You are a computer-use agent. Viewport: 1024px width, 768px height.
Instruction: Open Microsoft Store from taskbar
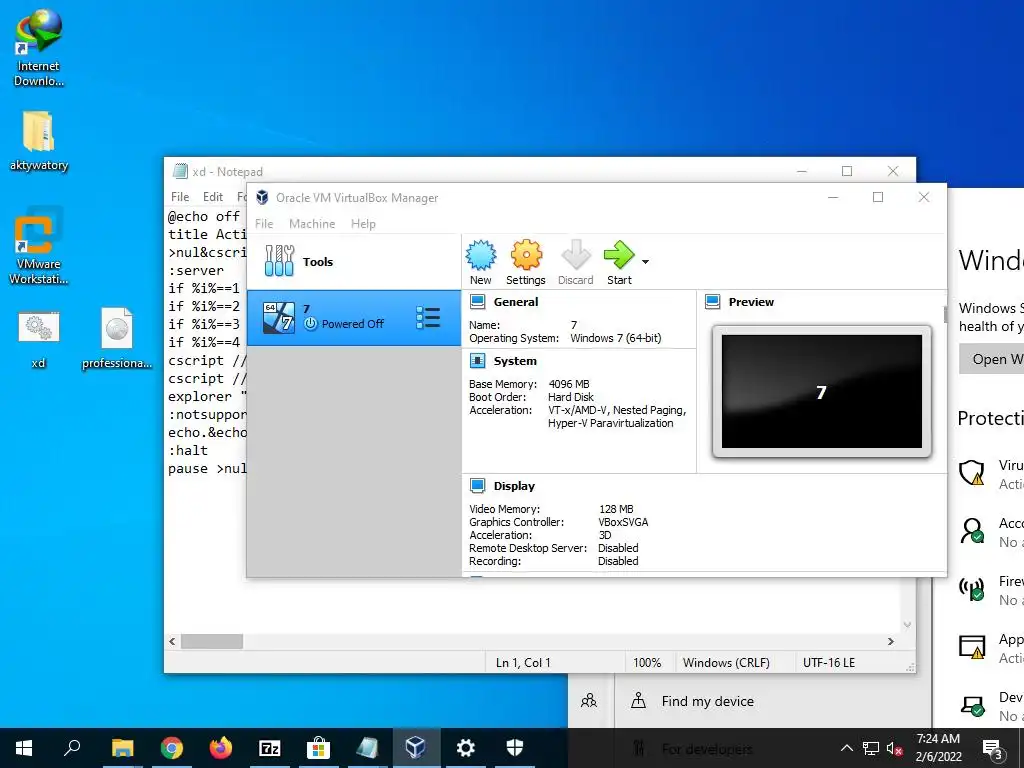319,748
